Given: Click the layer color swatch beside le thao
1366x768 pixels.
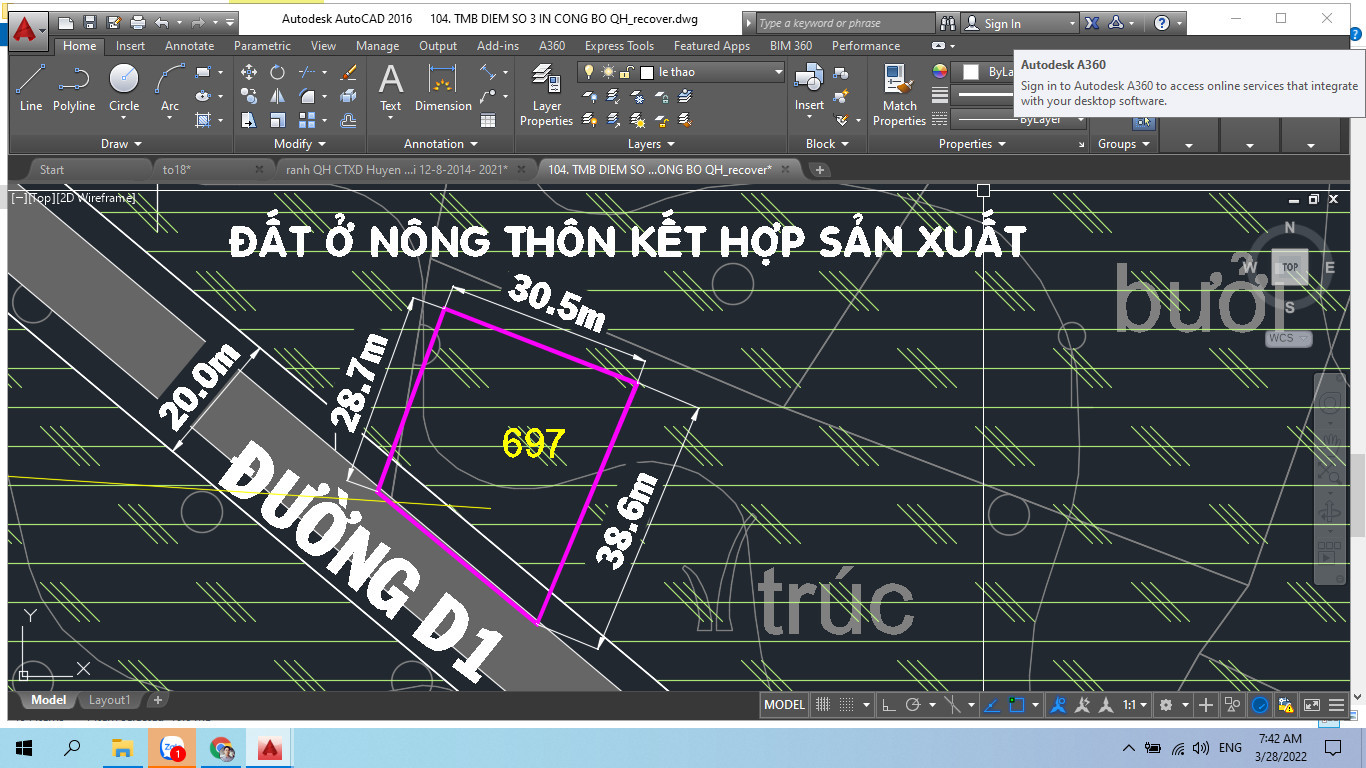Looking at the screenshot, I should pos(647,72).
